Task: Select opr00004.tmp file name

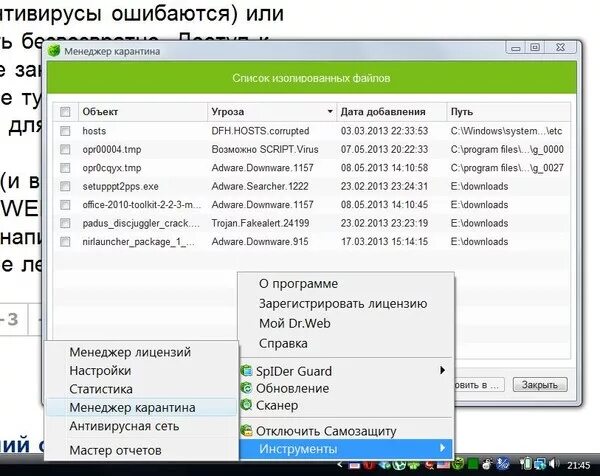Action: click(x=112, y=149)
